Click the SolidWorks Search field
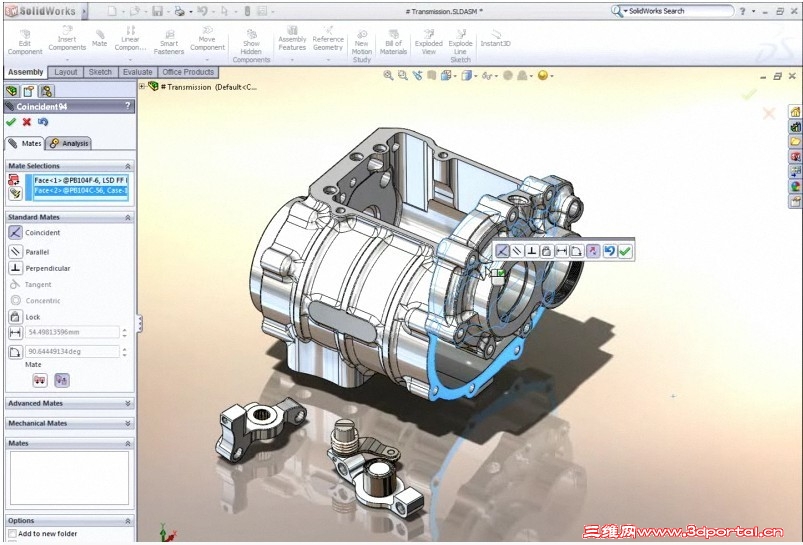Screen dimensions: 803x545 [672, 11]
